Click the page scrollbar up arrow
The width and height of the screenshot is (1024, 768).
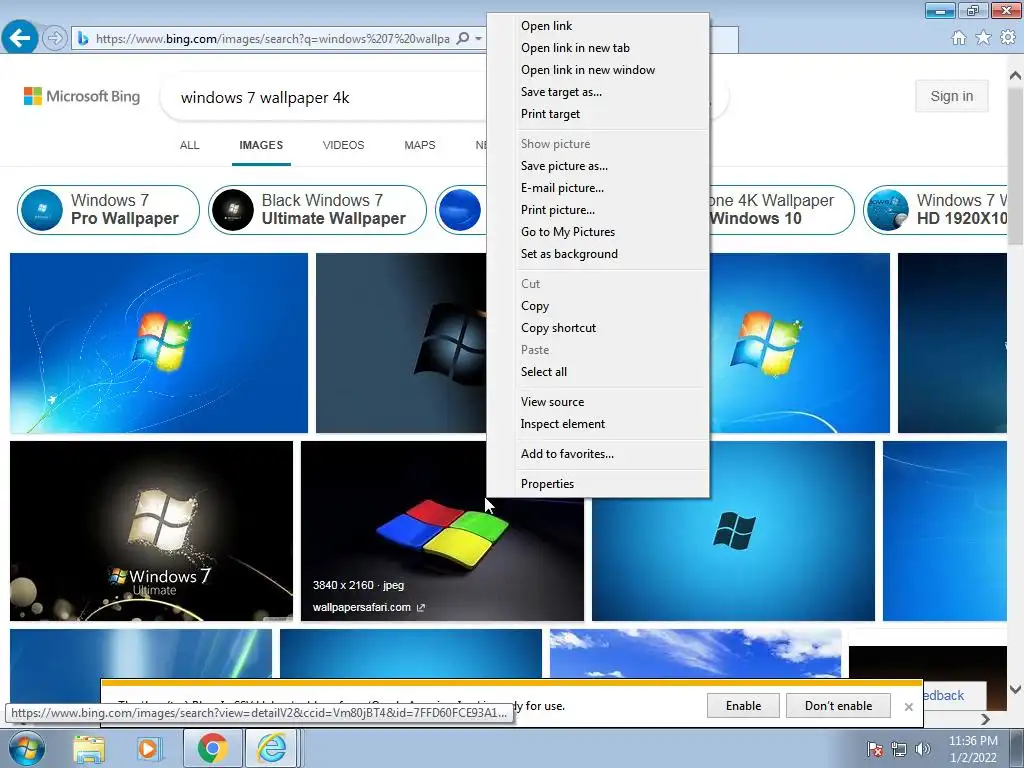pyautogui.click(x=1016, y=75)
